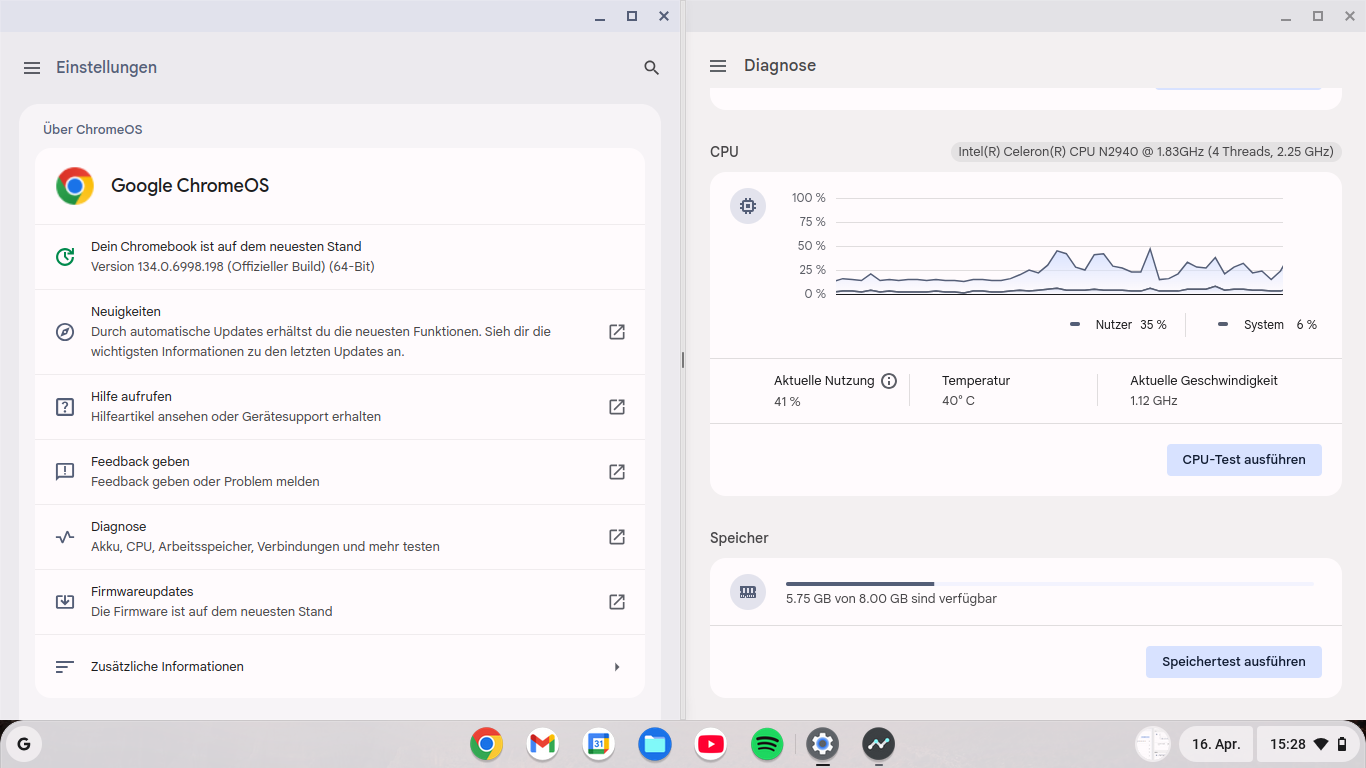Click the Feedback geben speech bubble icon

click(x=65, y=472)
